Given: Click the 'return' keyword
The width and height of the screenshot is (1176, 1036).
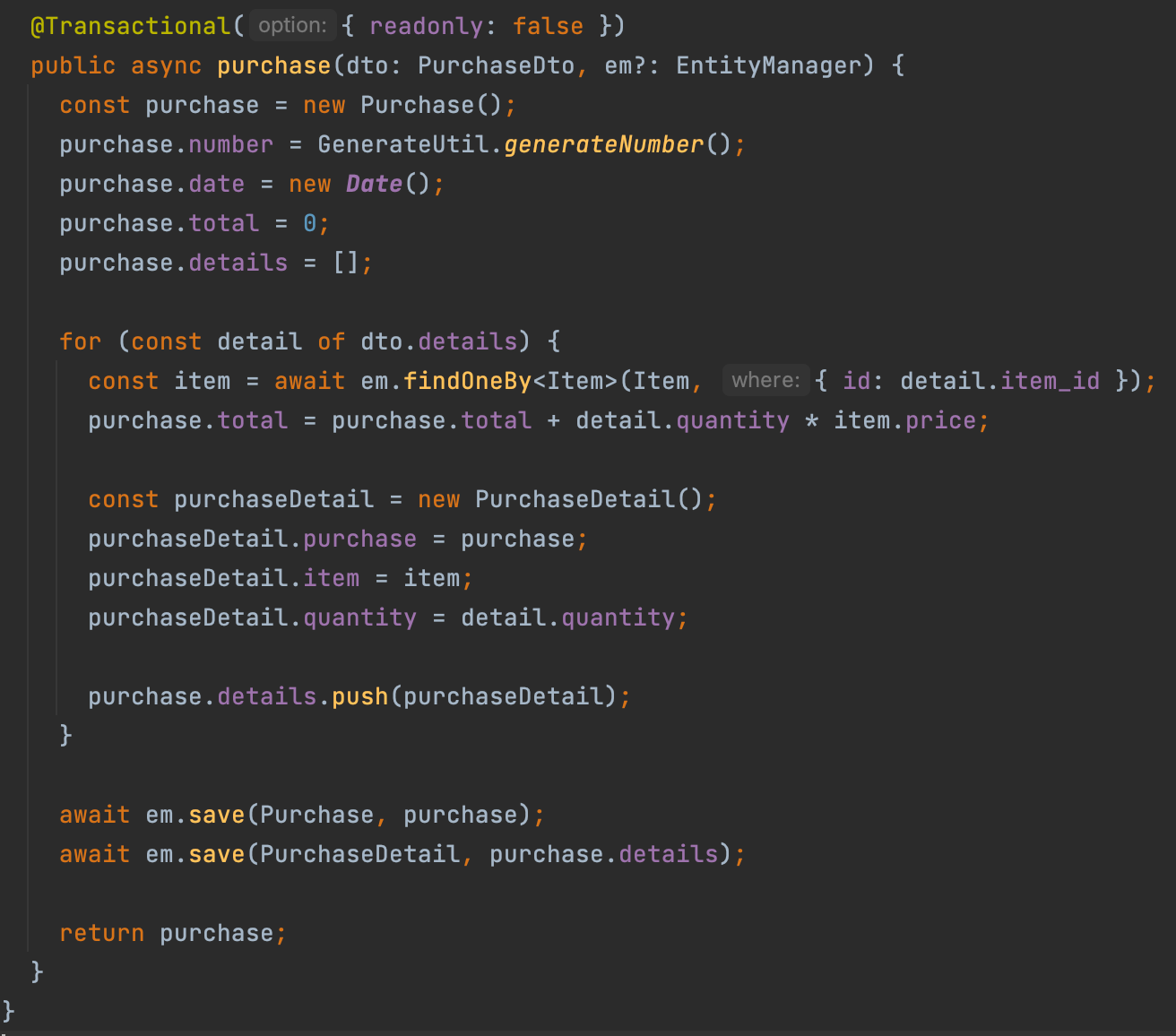Looking at the screenshot, I should 102,933.
